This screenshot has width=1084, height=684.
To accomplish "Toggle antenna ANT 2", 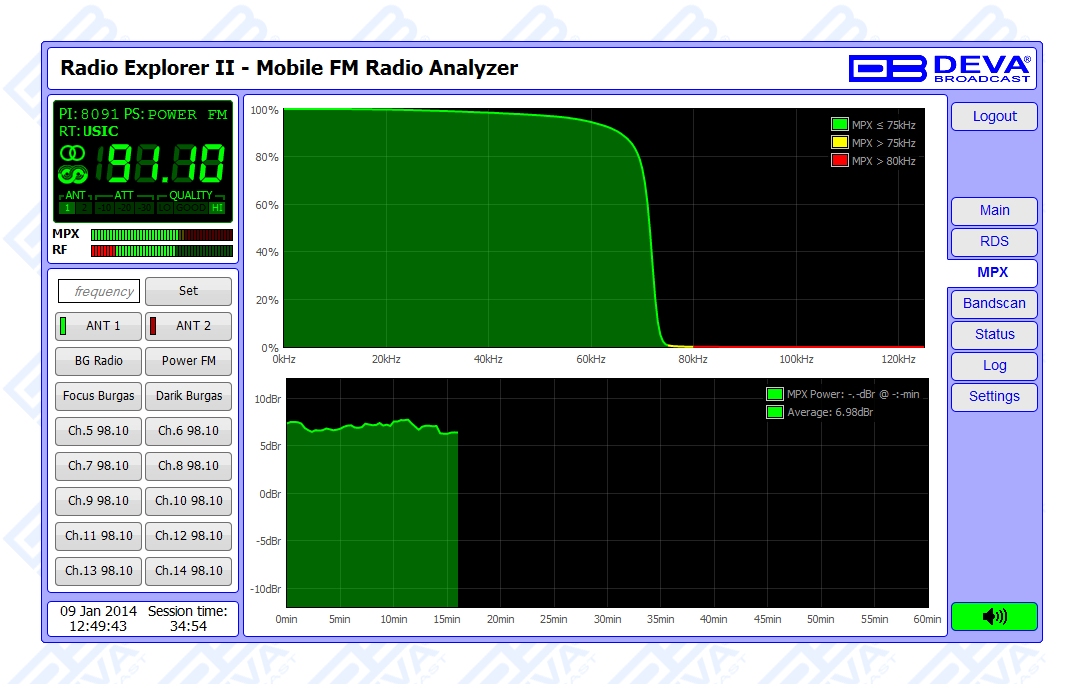I will coord(188,326).
